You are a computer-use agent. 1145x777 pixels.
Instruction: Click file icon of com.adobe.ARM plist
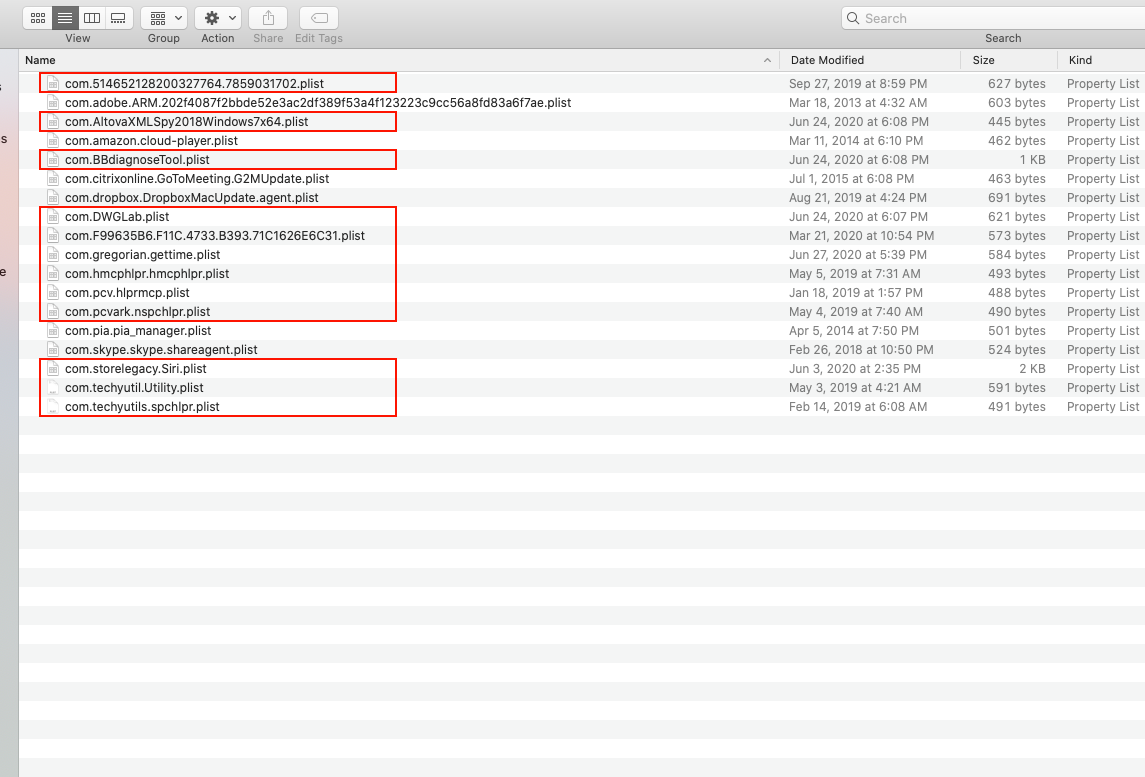point(53,102)
